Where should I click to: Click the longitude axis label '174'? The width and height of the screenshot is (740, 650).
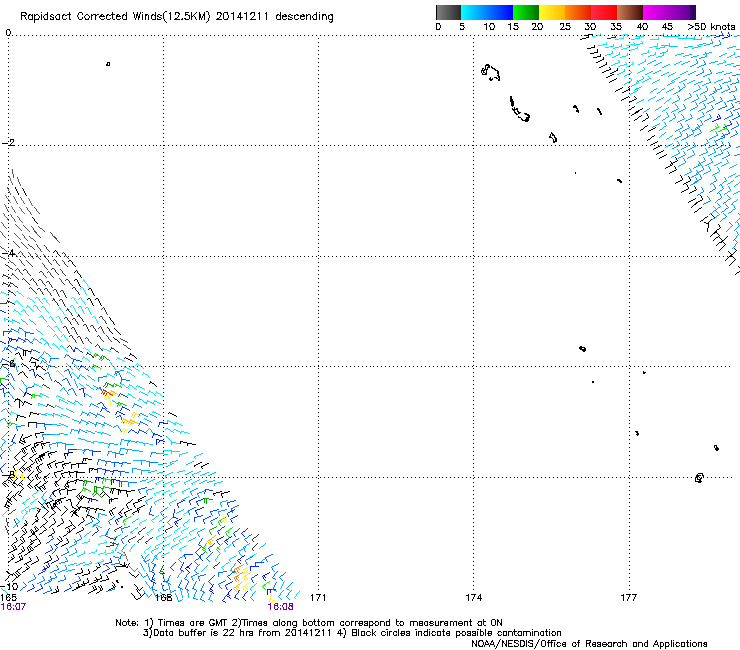click(473, 598)
